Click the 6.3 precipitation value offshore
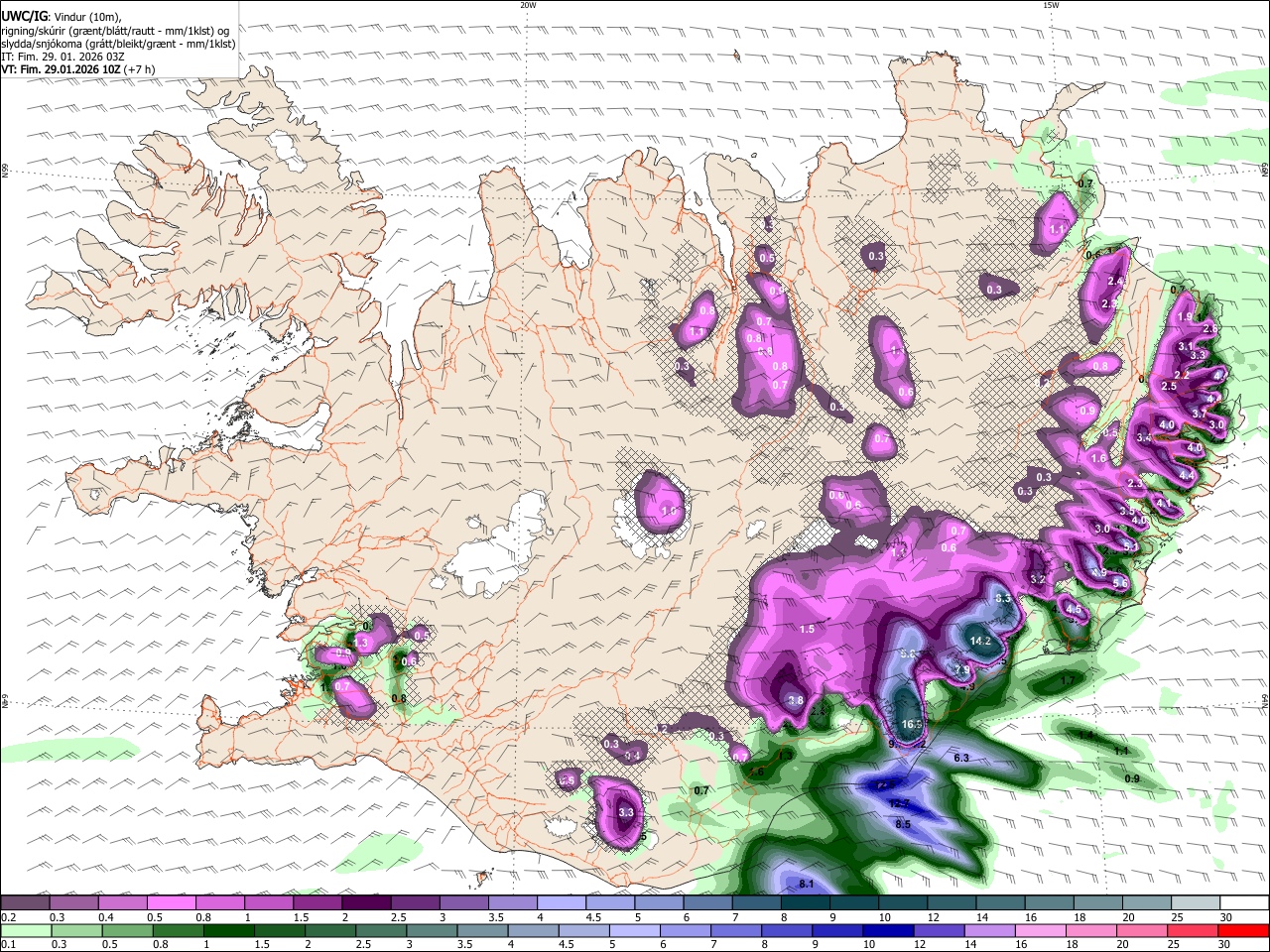 (x=960, y=758)
